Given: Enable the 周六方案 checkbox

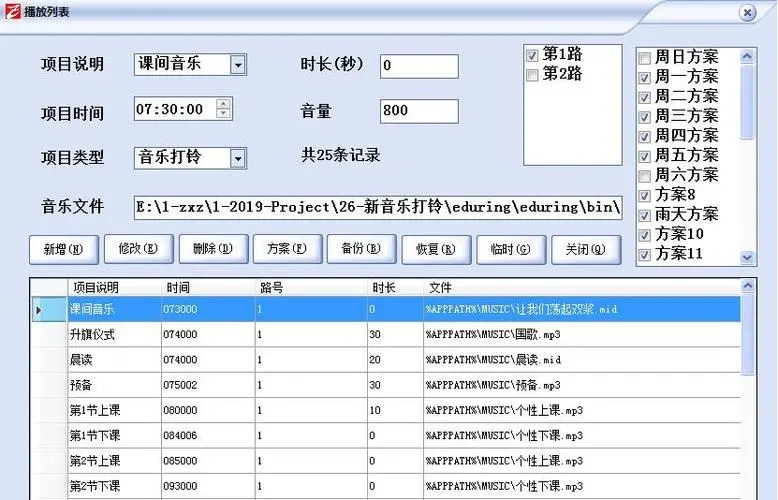Looking at the screenshot, I should tap(645, 176).
